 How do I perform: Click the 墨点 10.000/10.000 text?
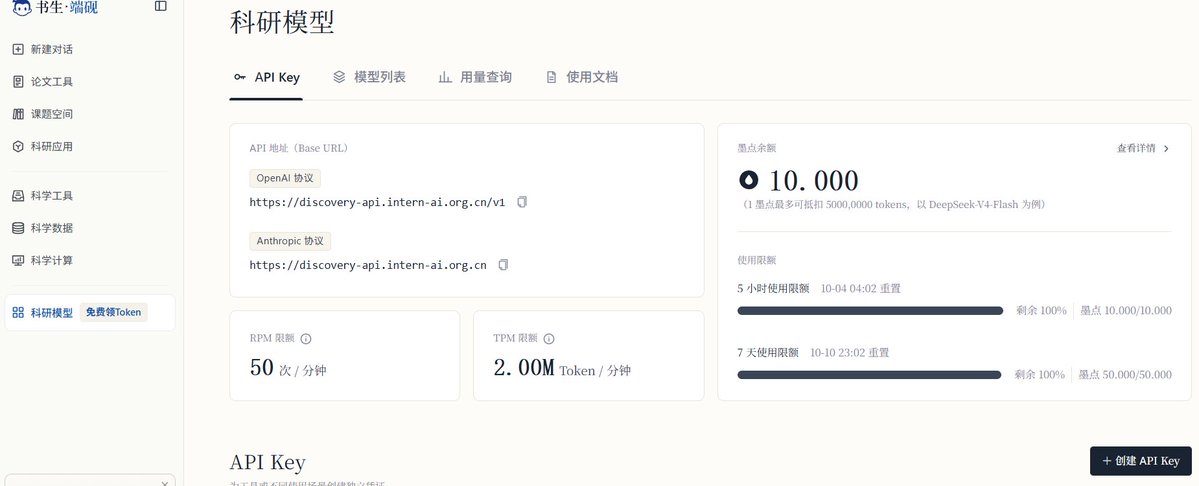[x=1126, y=311]
